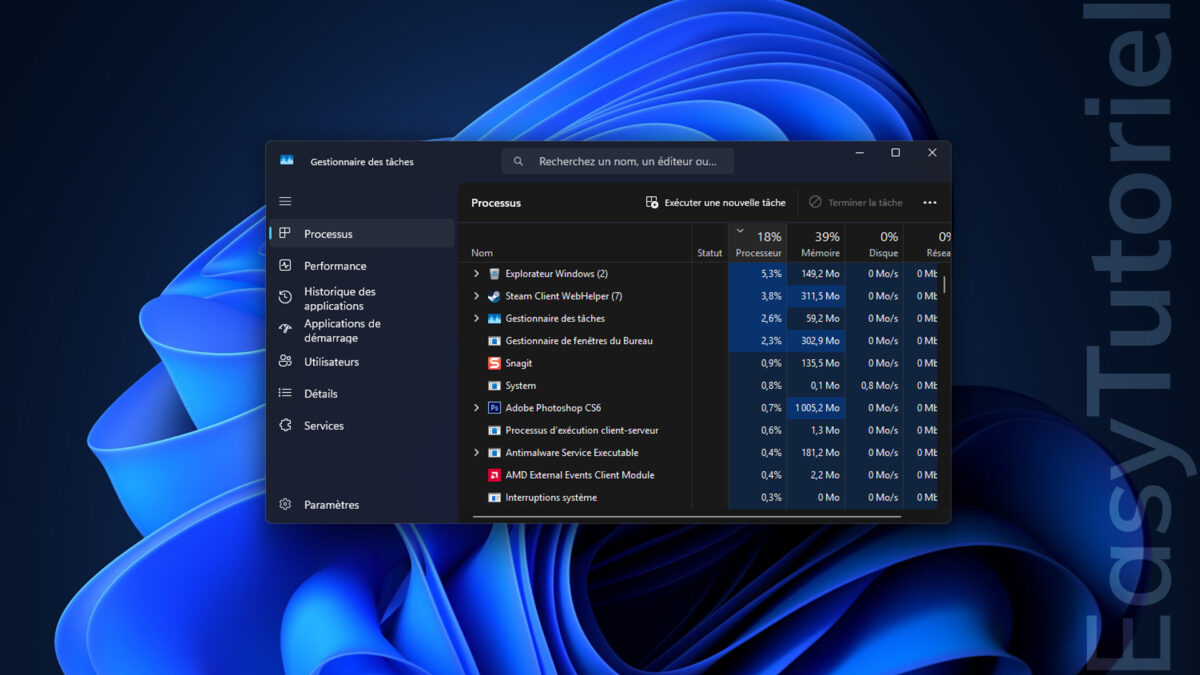Click the AMD External Events icon
The width and height of the screenshot is (1200, 675).
click(494, 475)
